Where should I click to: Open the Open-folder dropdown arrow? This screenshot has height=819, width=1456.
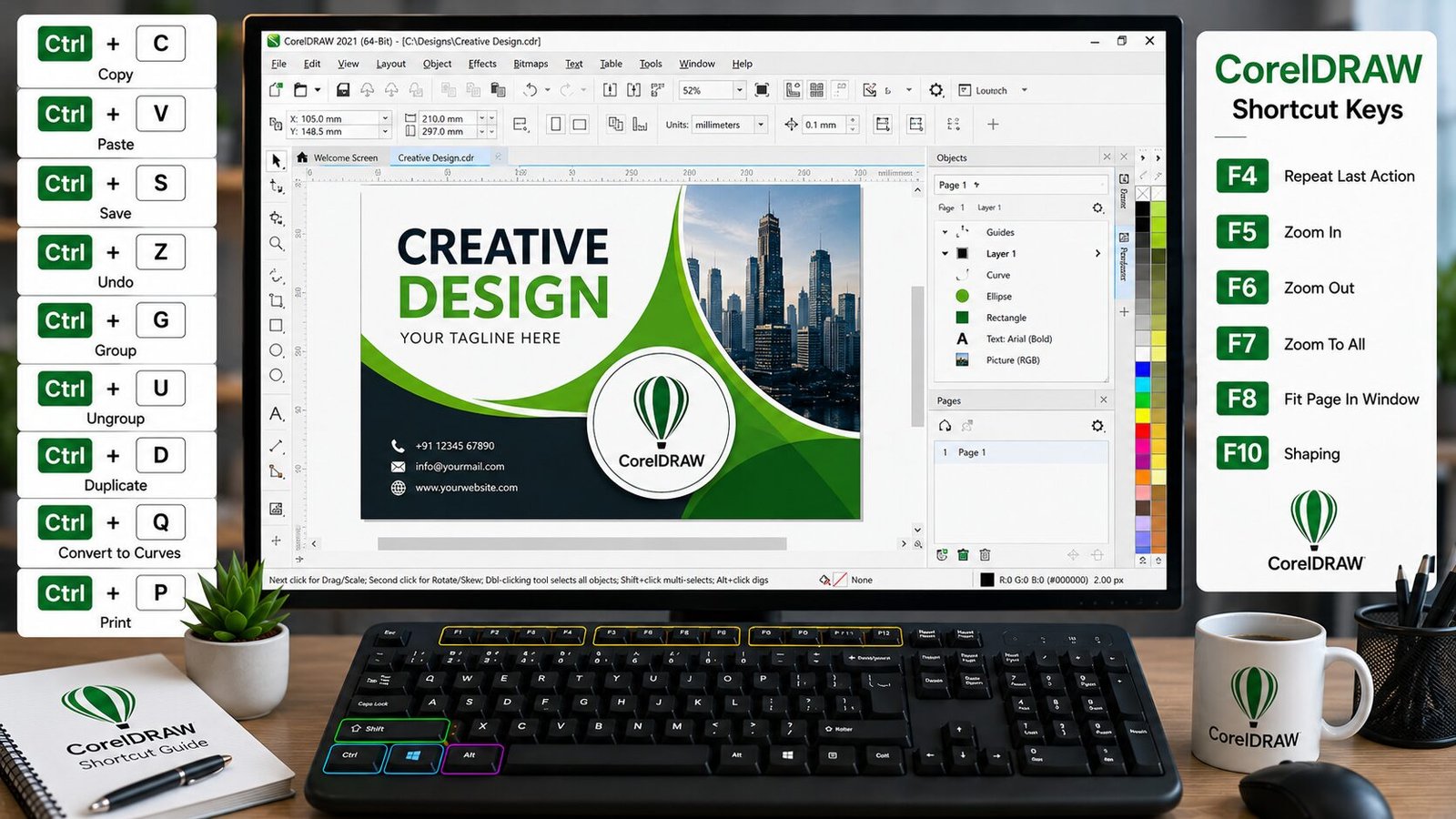coord(317,90)
